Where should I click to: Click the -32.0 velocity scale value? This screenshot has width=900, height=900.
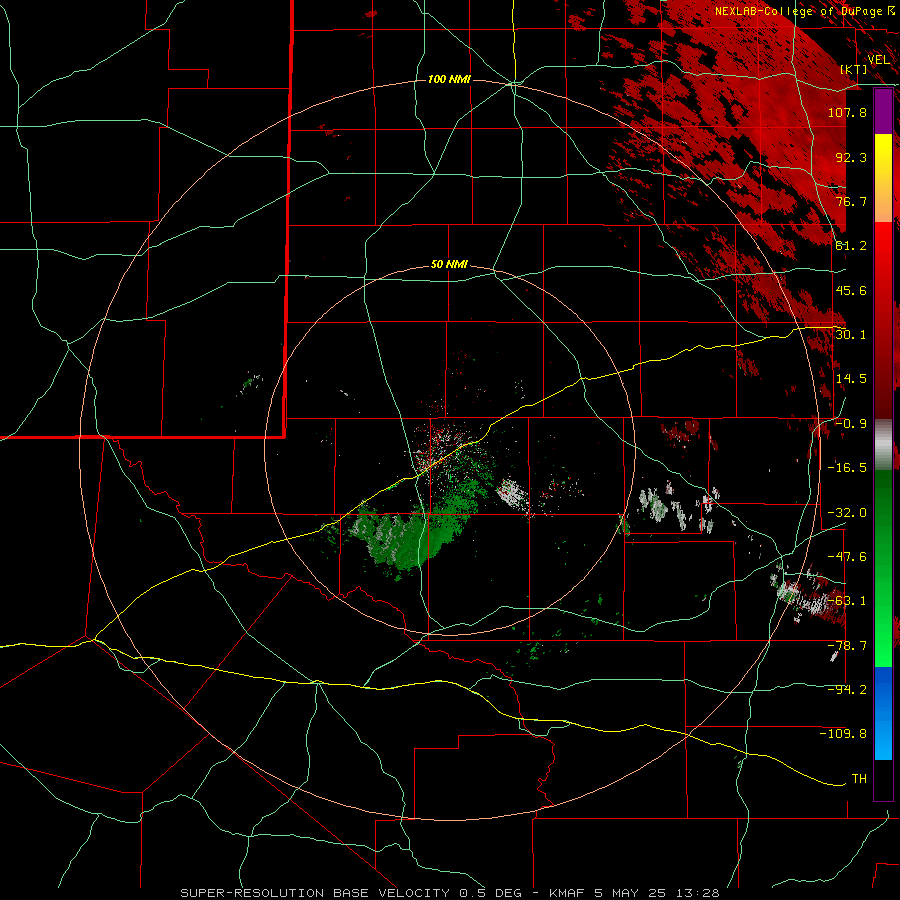(847, 513)
